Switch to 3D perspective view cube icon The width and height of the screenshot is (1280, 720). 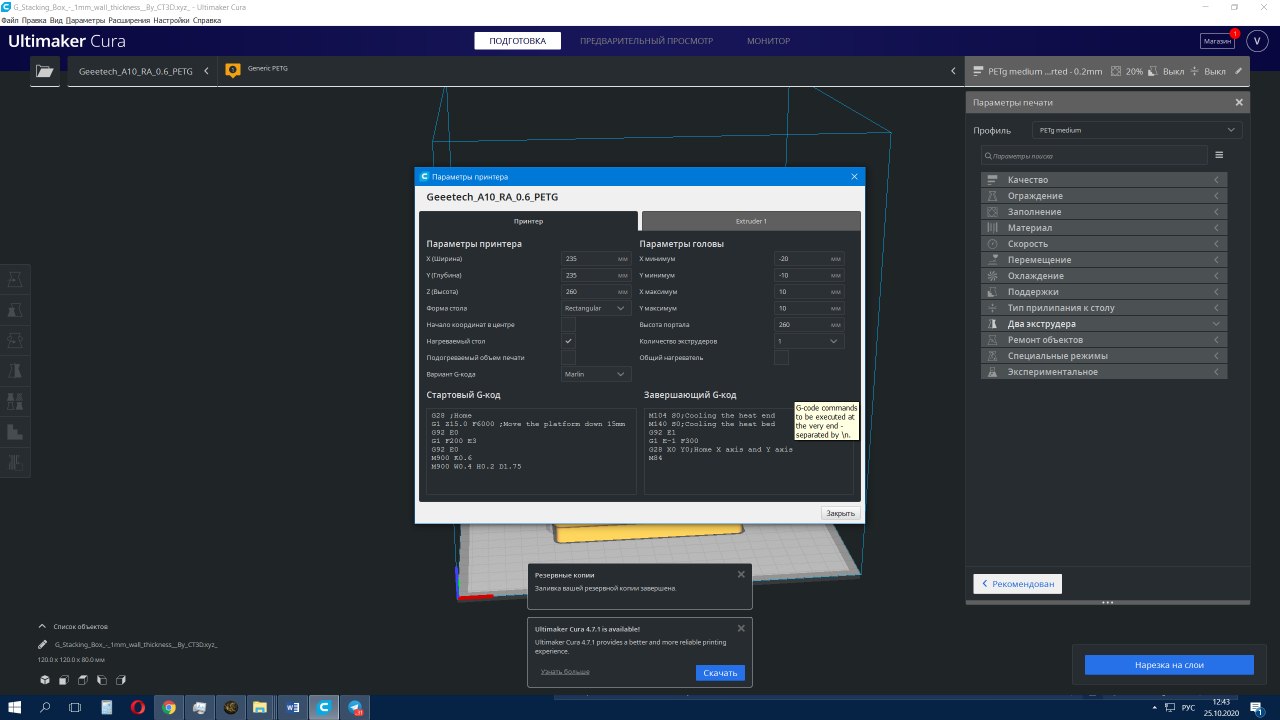click(44, 680)
